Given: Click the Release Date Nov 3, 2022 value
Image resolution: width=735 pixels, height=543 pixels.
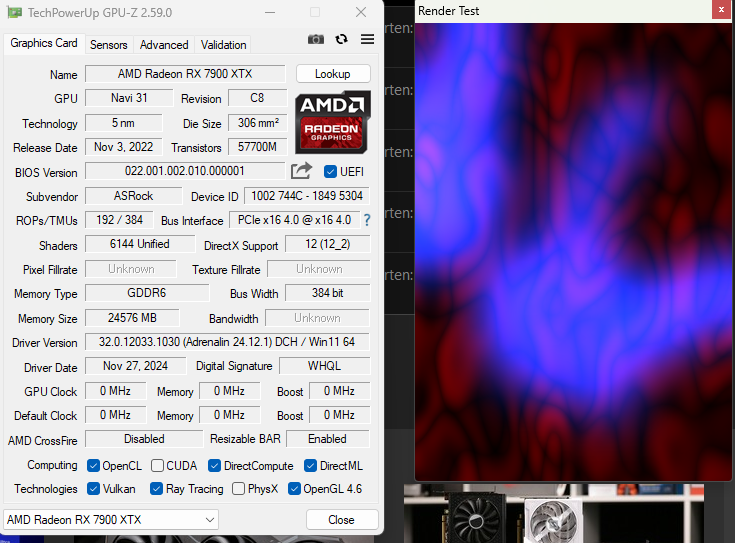Looking at the screenshot, I should click(123, 147).
